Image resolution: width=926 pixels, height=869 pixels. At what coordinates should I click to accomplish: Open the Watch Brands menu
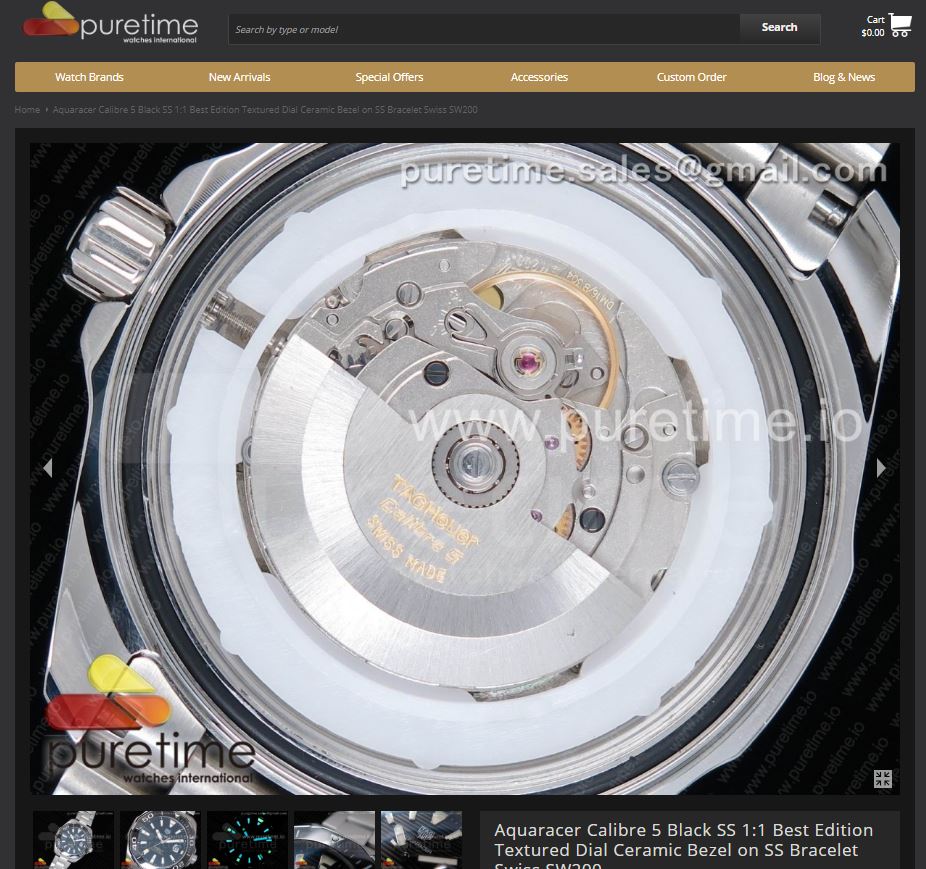tap(89, 77)
